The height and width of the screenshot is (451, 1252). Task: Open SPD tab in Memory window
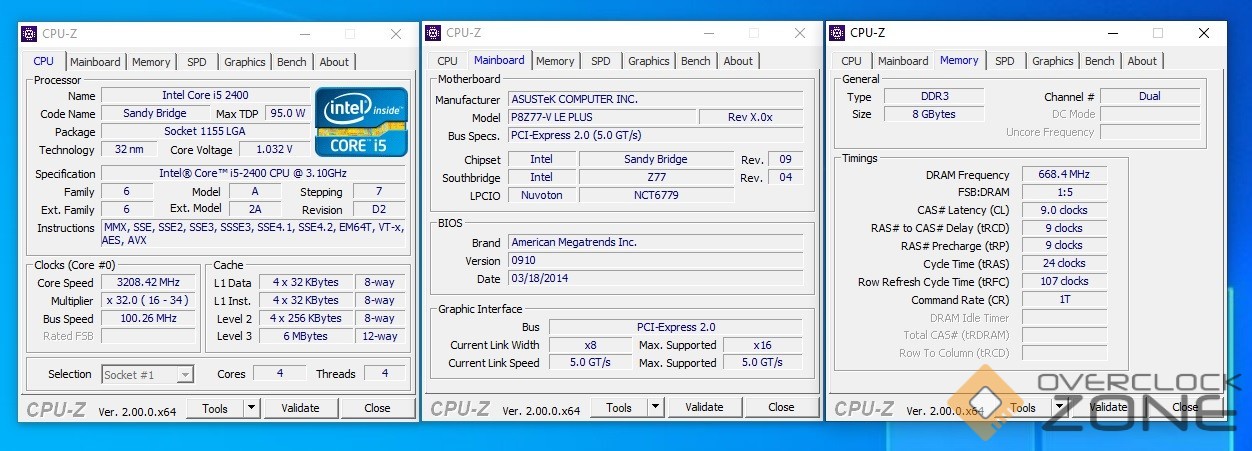pyautogui.click(x=1004, y=61)
